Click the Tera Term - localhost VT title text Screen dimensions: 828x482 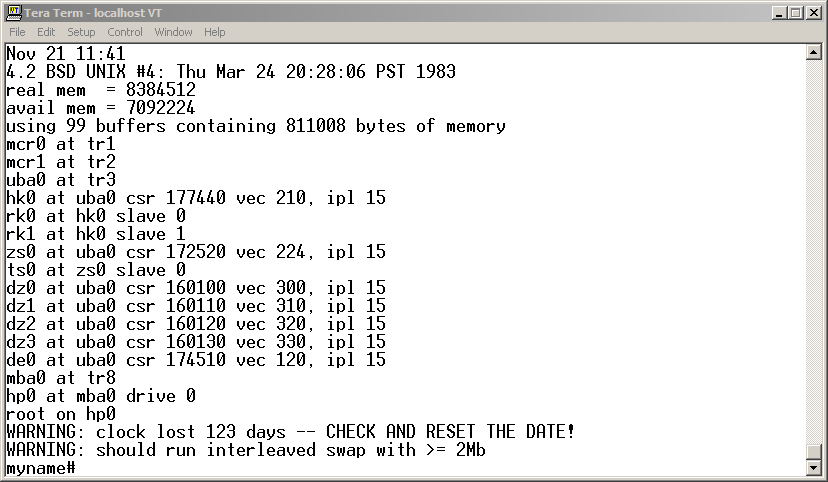[93, 13]
